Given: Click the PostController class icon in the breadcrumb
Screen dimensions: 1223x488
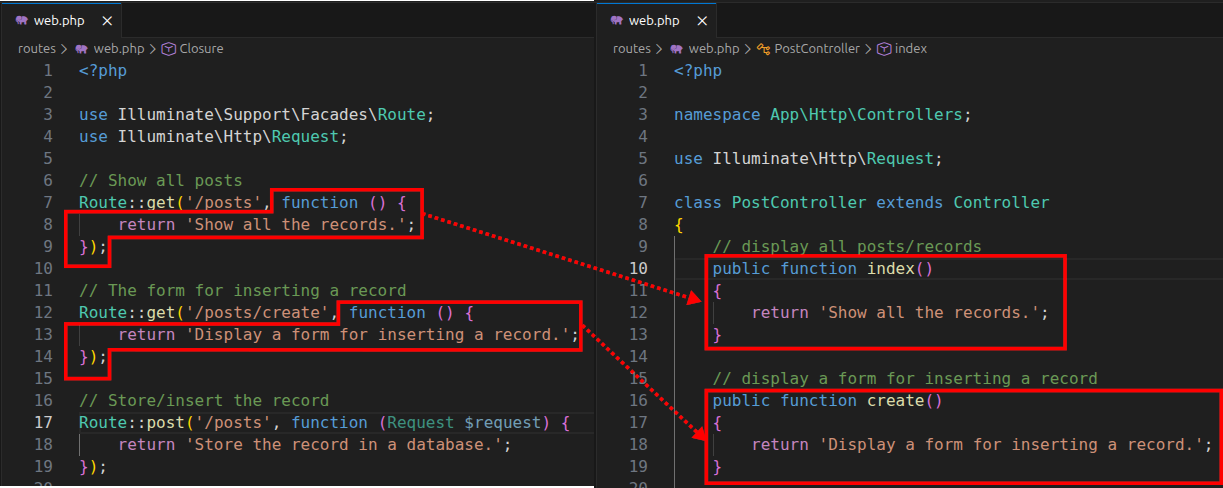Looking at the screenshot, I should click(763, 48).
